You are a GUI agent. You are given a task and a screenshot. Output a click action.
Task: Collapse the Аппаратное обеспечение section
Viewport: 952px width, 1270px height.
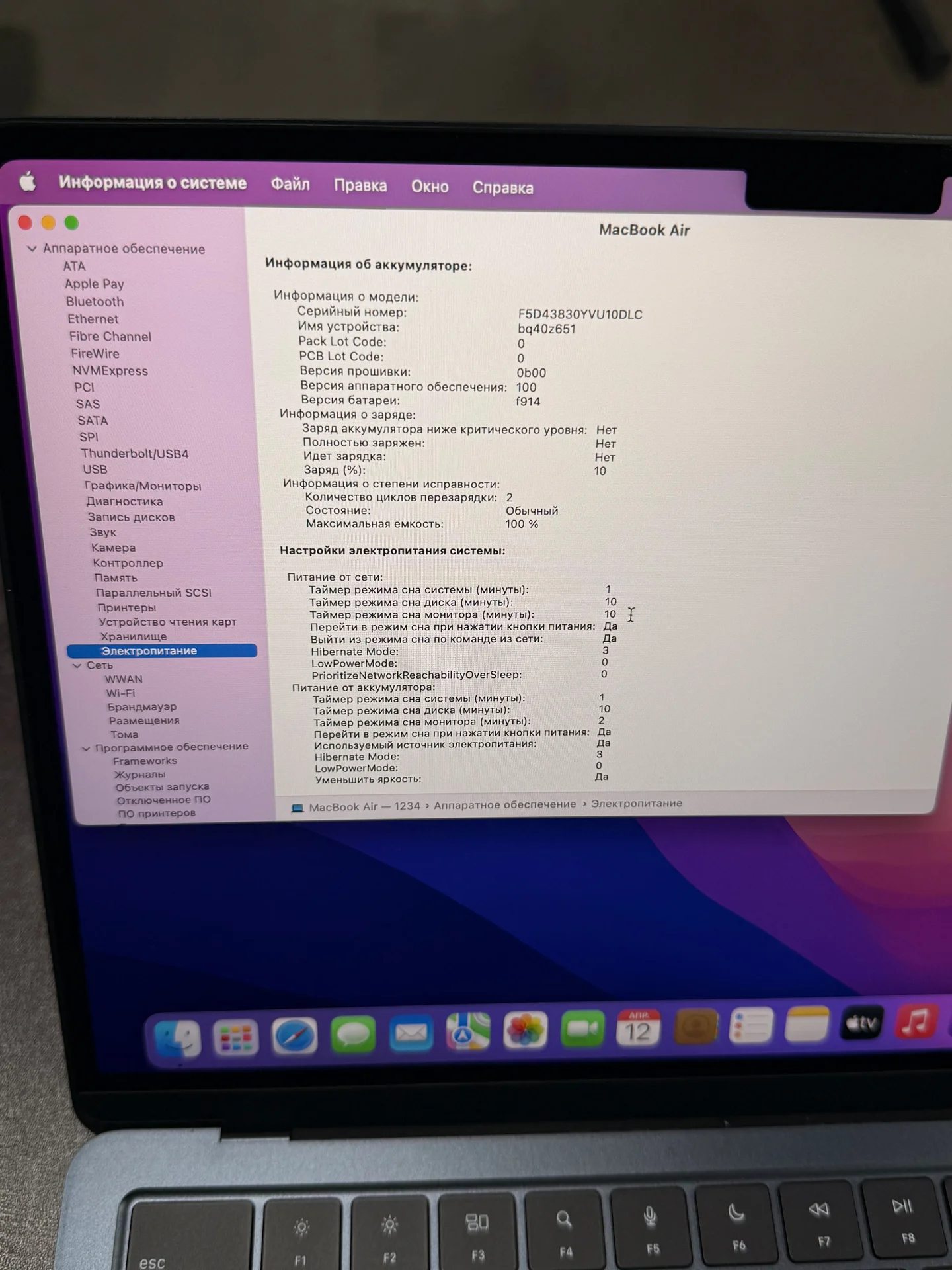tap(31, 249)
